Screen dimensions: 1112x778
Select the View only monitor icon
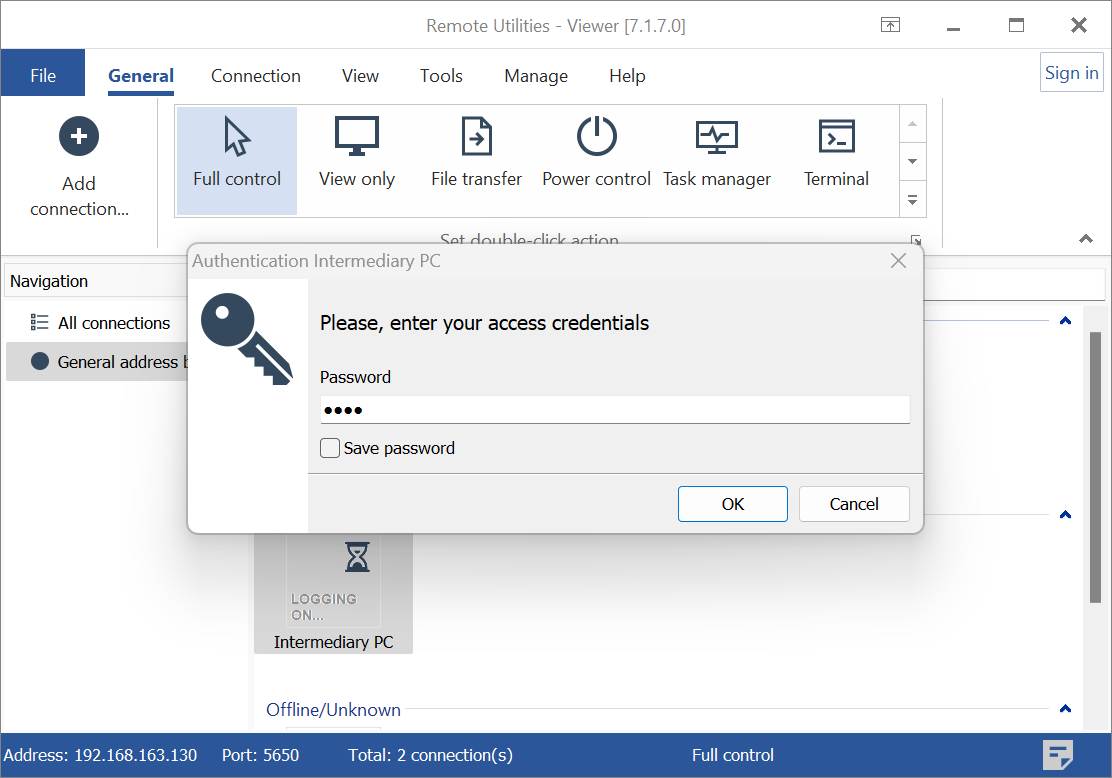tap(357, 138)
